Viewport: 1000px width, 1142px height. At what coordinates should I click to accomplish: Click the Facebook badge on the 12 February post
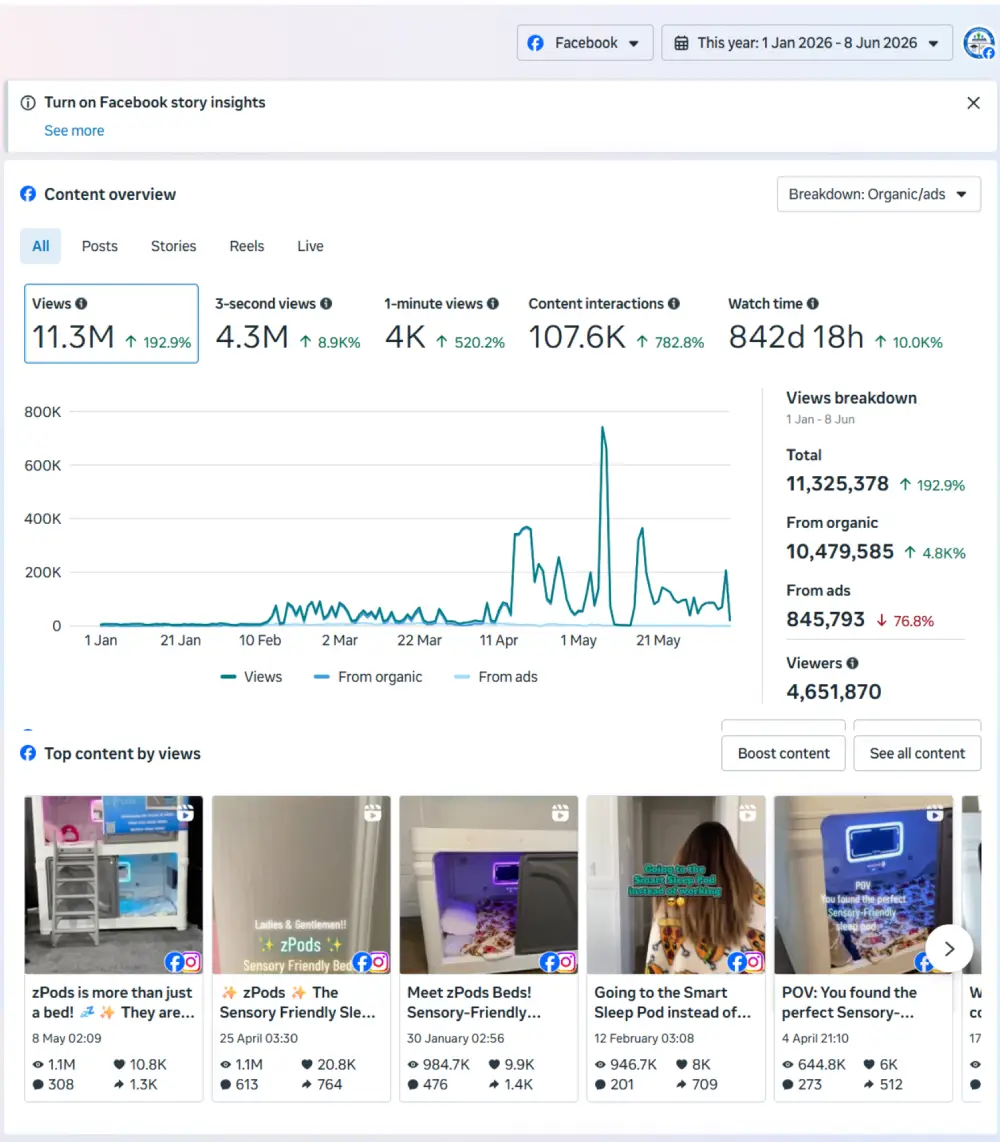coord(736,962)
